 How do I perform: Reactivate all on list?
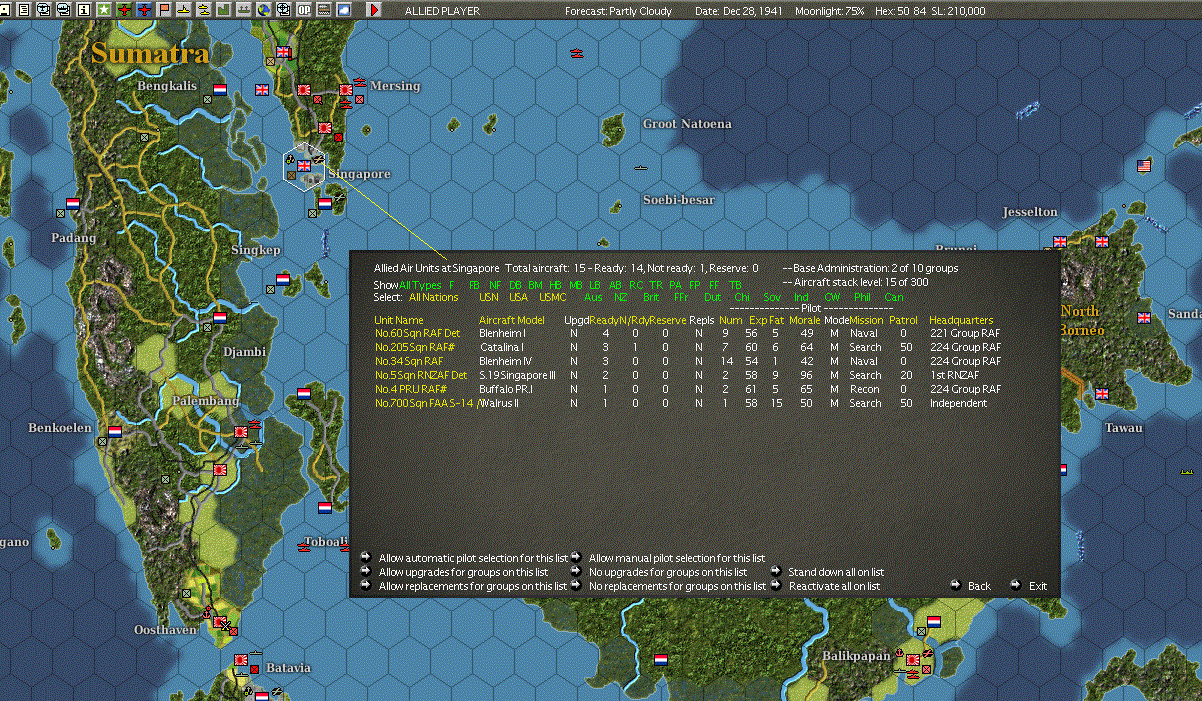(x=835, y=586)
